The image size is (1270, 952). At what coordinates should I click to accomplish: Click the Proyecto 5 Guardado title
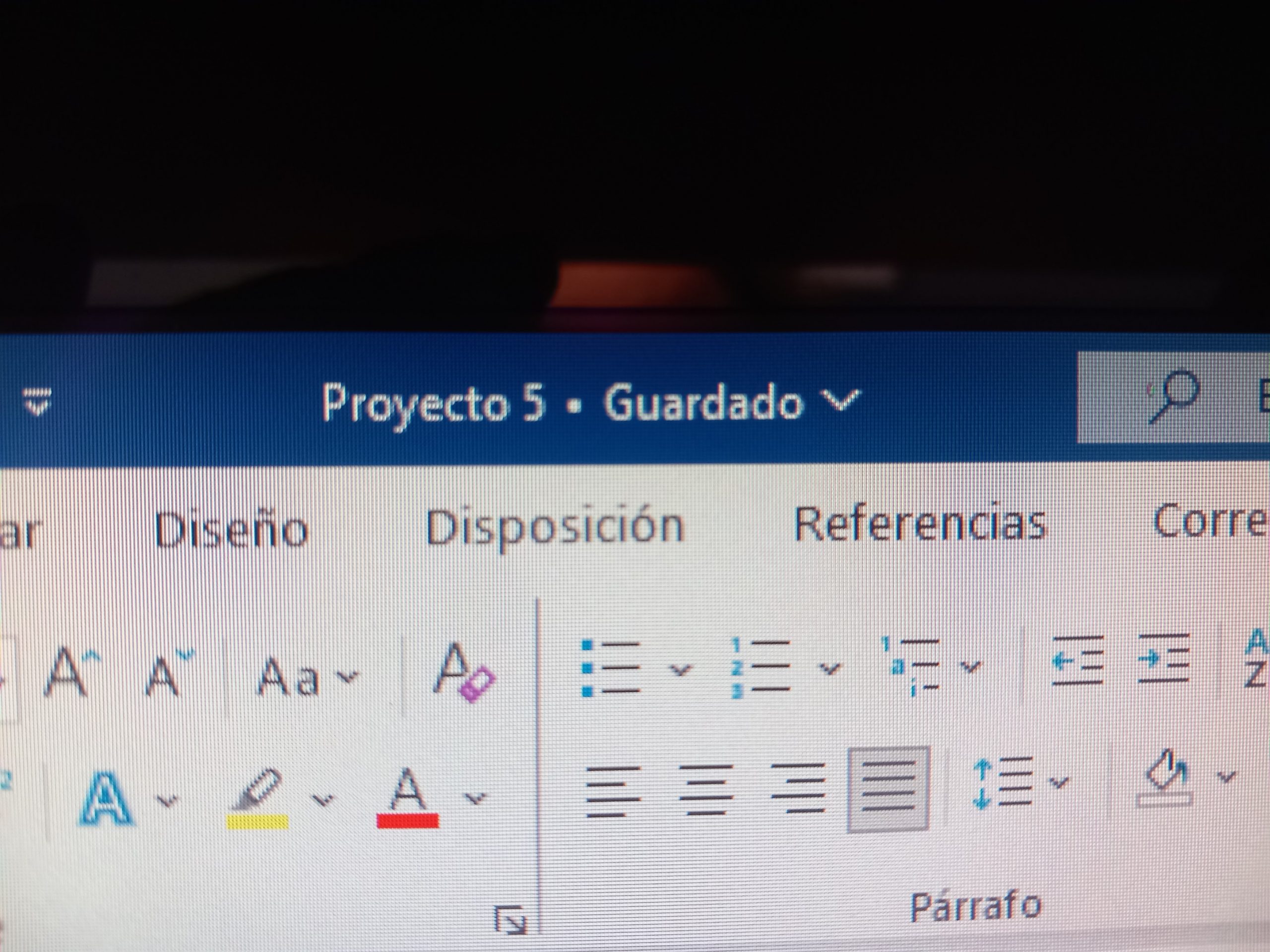click(x=591, y=403)
